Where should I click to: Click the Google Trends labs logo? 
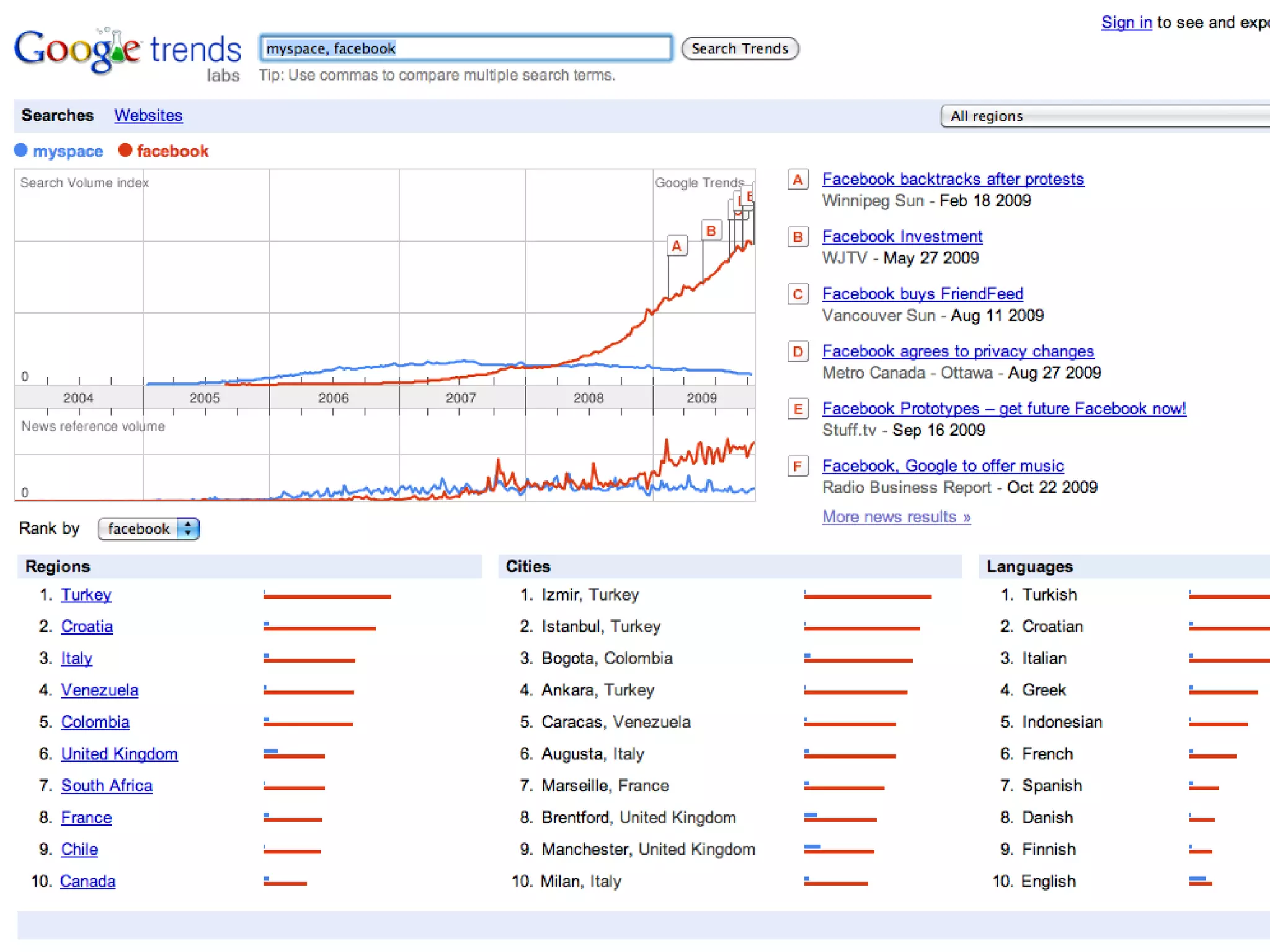coord(127,53)
